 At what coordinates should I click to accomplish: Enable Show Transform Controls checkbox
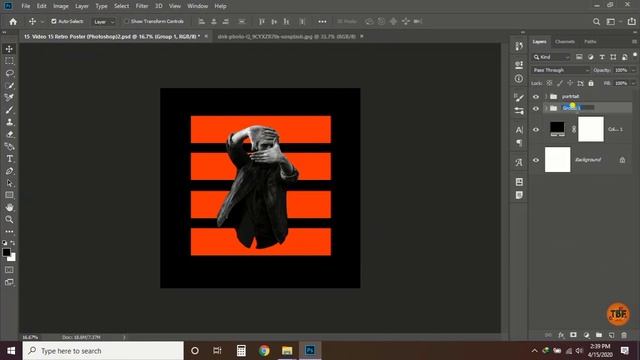[127, 21]
